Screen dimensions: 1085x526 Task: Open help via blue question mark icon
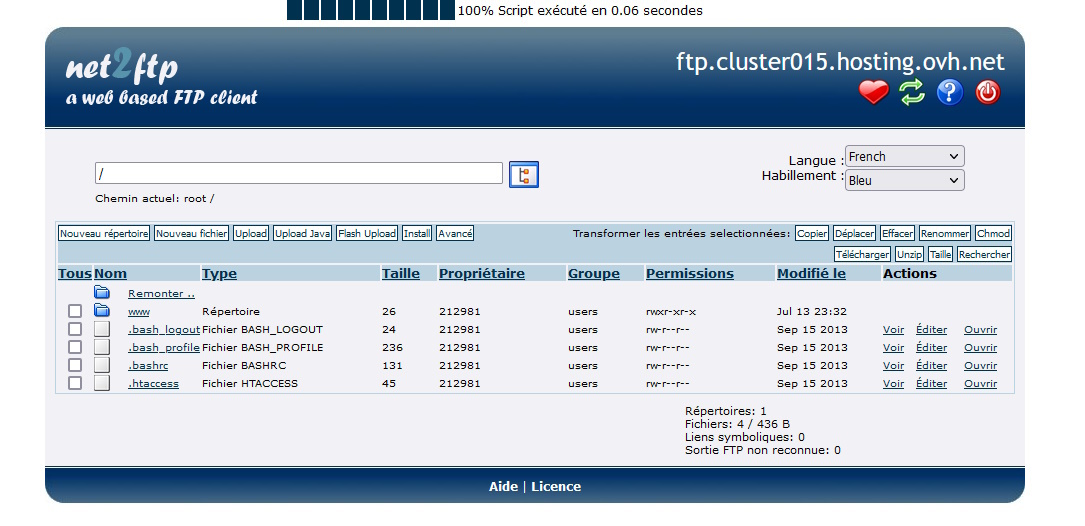point(949,93)
